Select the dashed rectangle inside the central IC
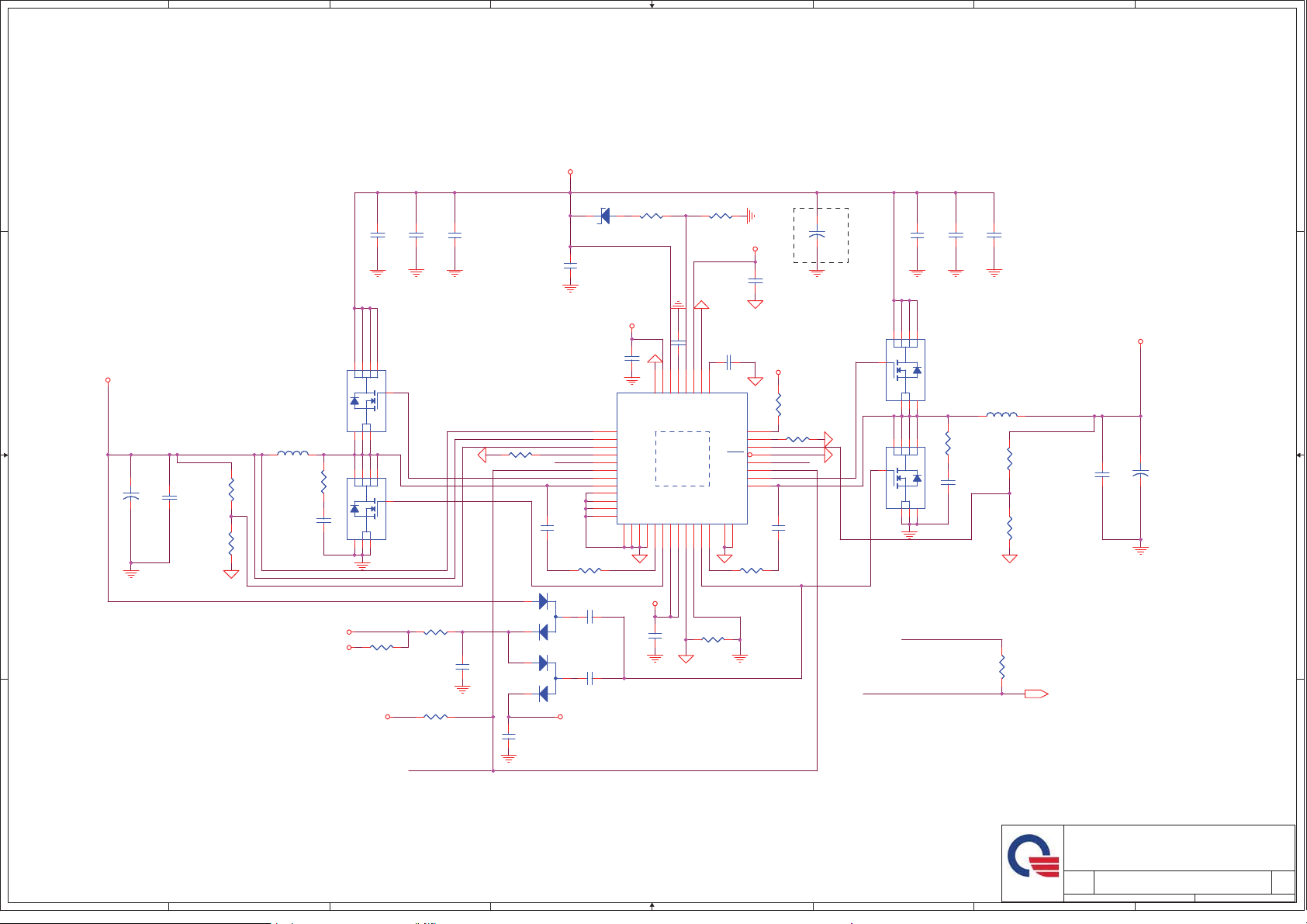 coord(682,459)
